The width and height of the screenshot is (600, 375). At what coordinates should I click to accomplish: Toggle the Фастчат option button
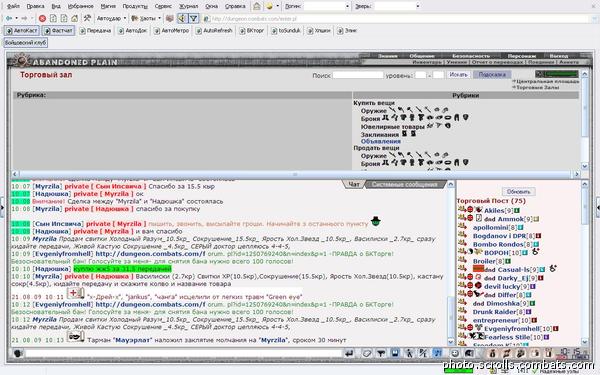click(x=58, y=31)
